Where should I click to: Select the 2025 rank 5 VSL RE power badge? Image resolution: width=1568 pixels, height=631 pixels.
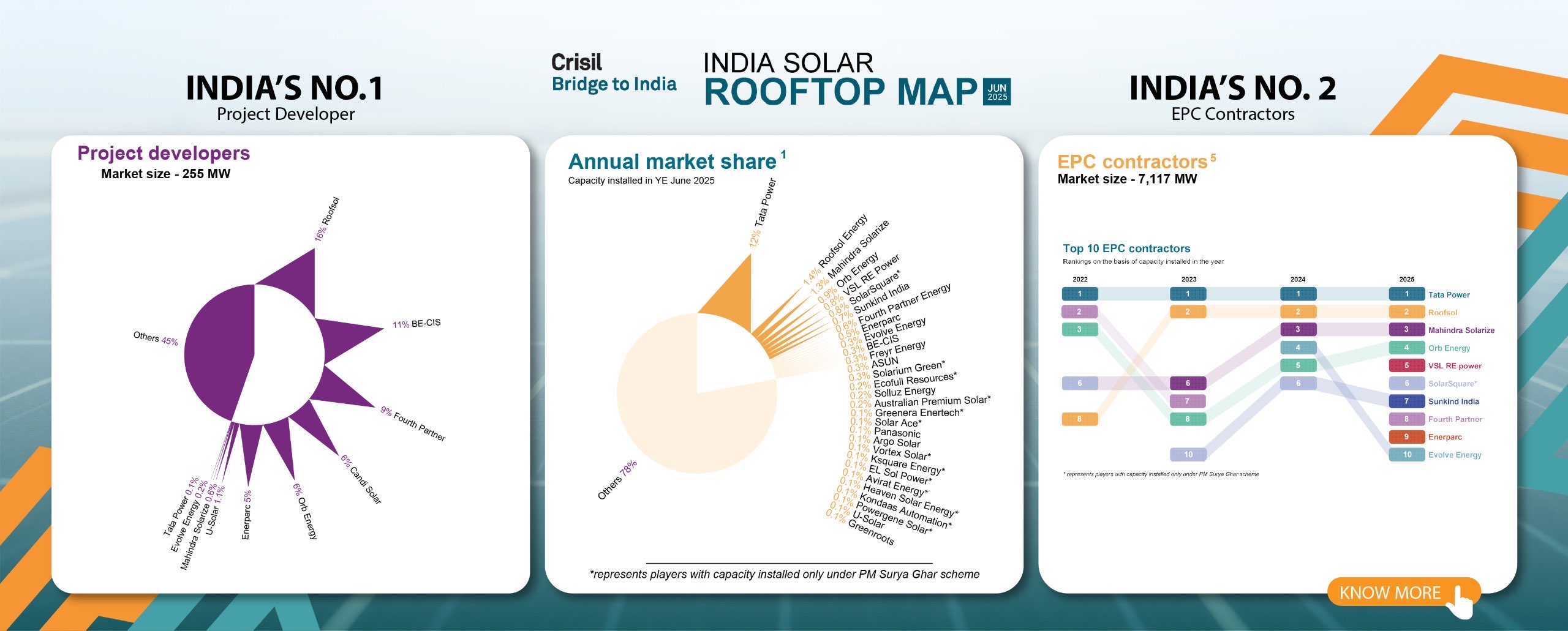pos(1406,365)
